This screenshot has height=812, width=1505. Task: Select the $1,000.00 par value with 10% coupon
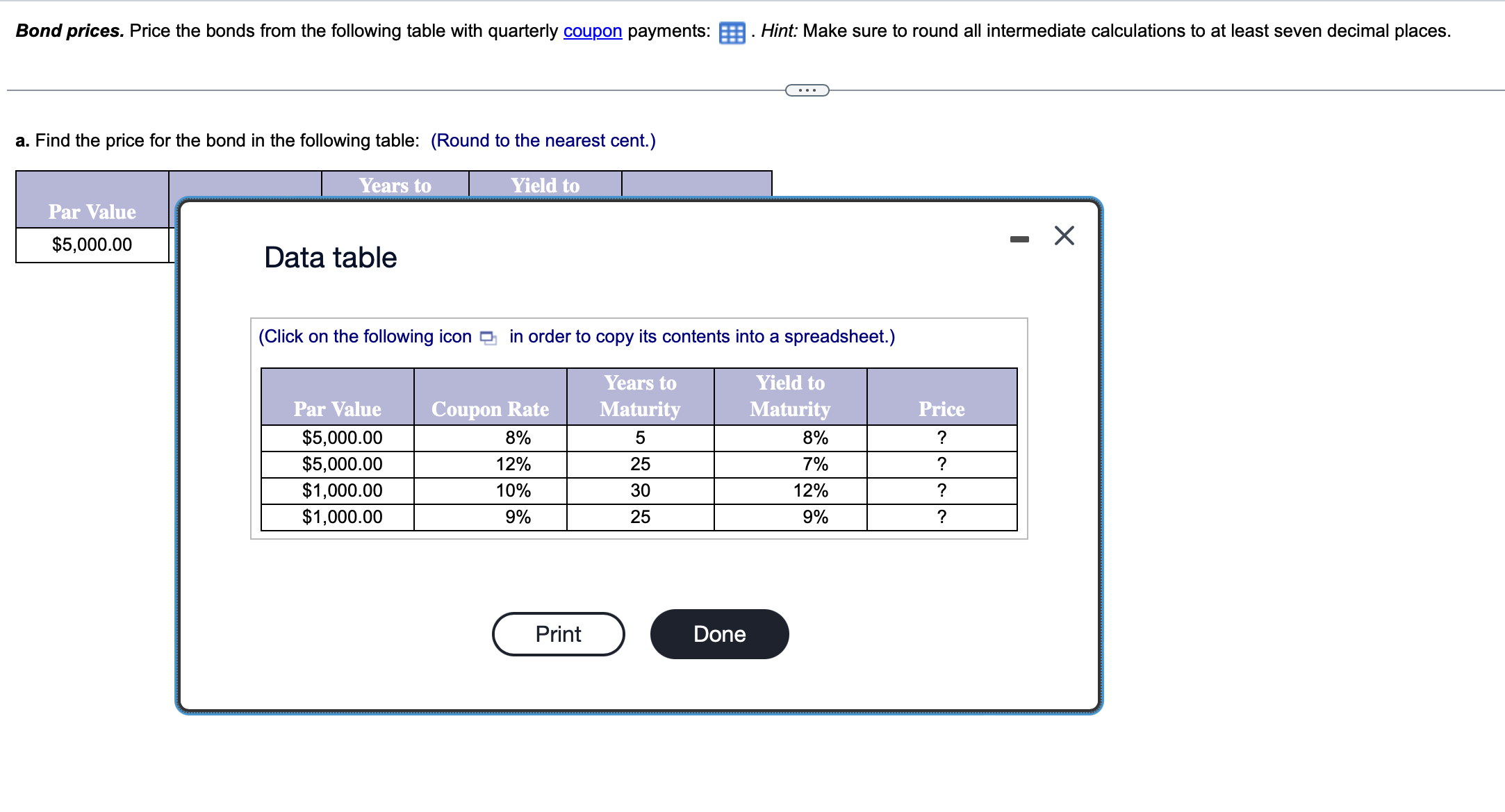[x=342, y=490]
